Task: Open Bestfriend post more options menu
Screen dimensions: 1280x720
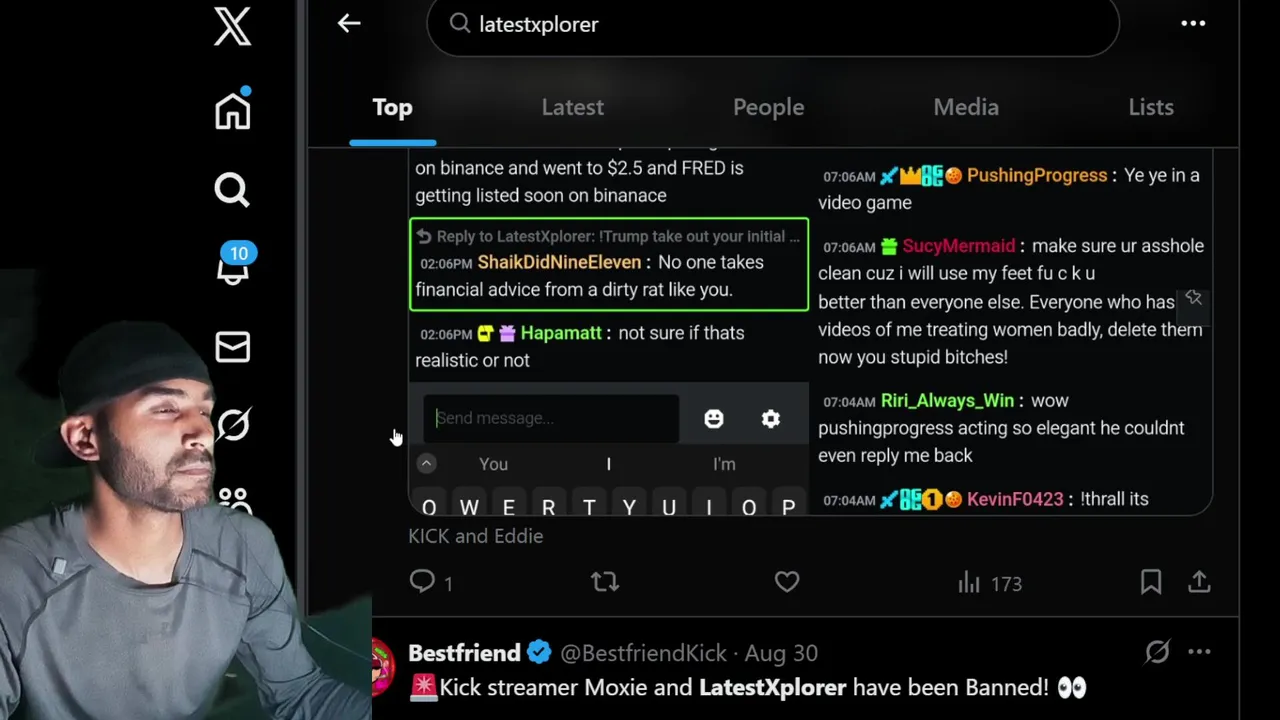Action: coord(1199,652)
